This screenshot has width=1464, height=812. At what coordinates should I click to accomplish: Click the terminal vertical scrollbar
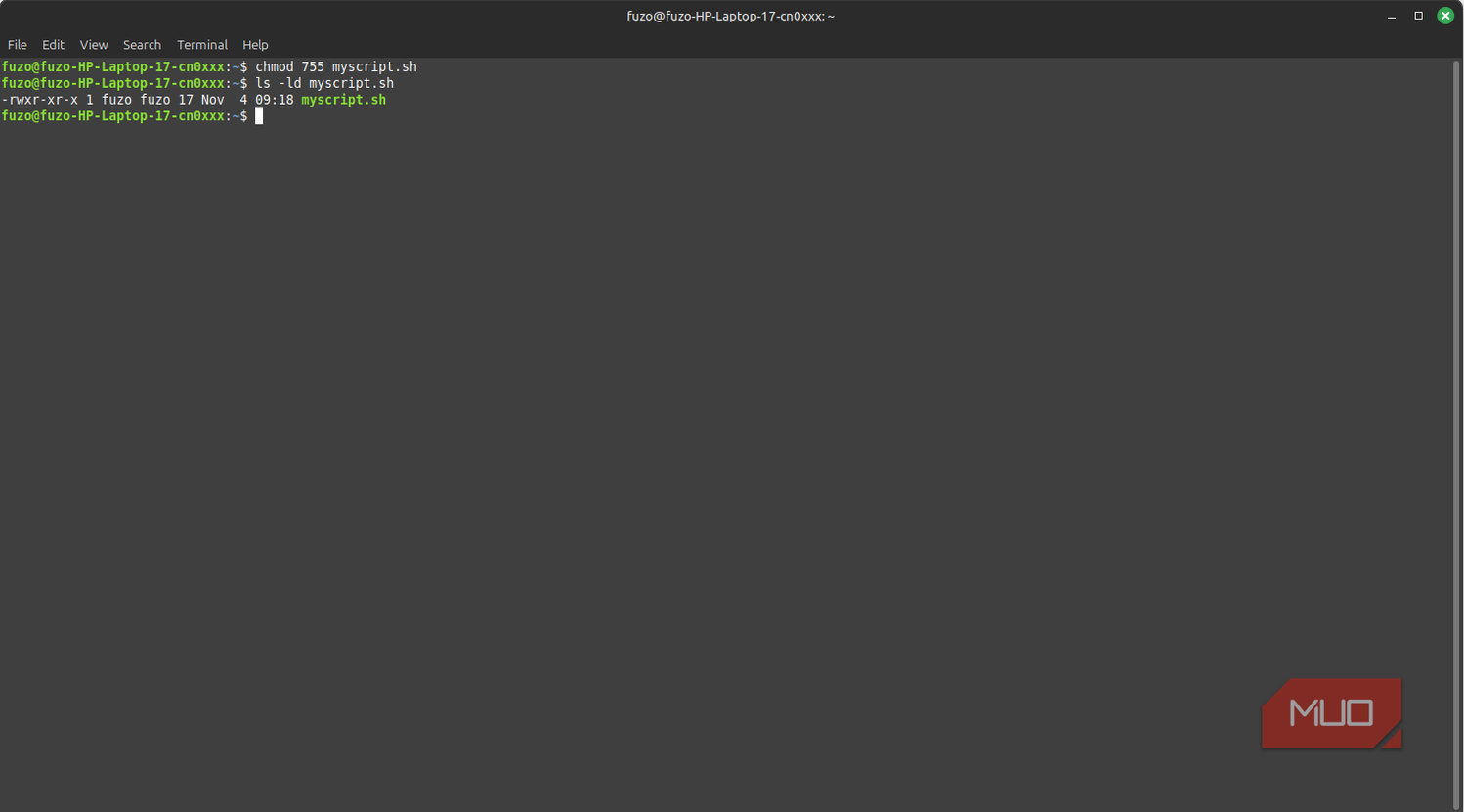1455,434
